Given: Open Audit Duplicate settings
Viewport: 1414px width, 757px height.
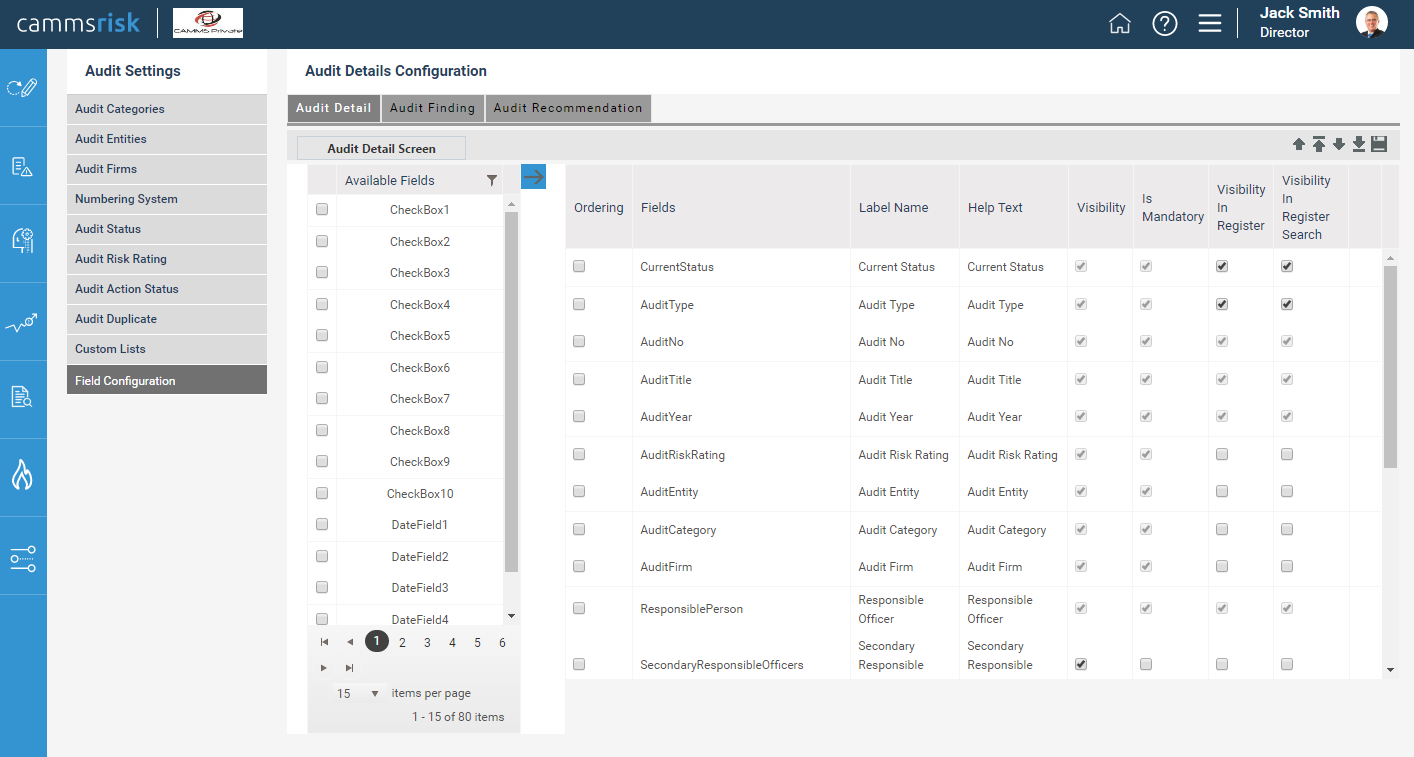Looking at the screenshot, I should coord(167,319).
